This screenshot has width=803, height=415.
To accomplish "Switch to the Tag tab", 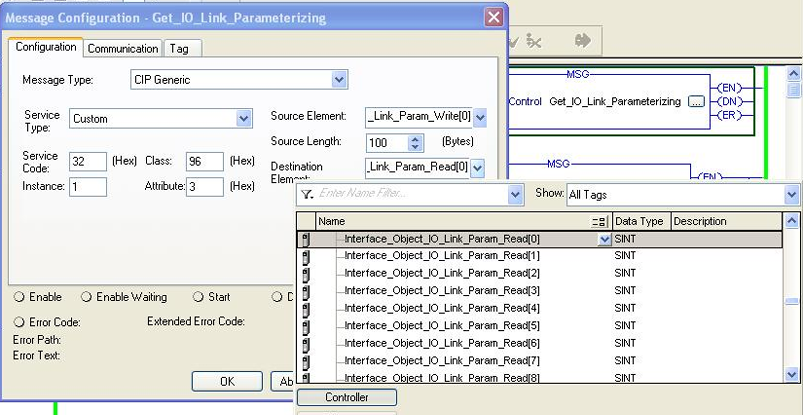I will [179, 48].
